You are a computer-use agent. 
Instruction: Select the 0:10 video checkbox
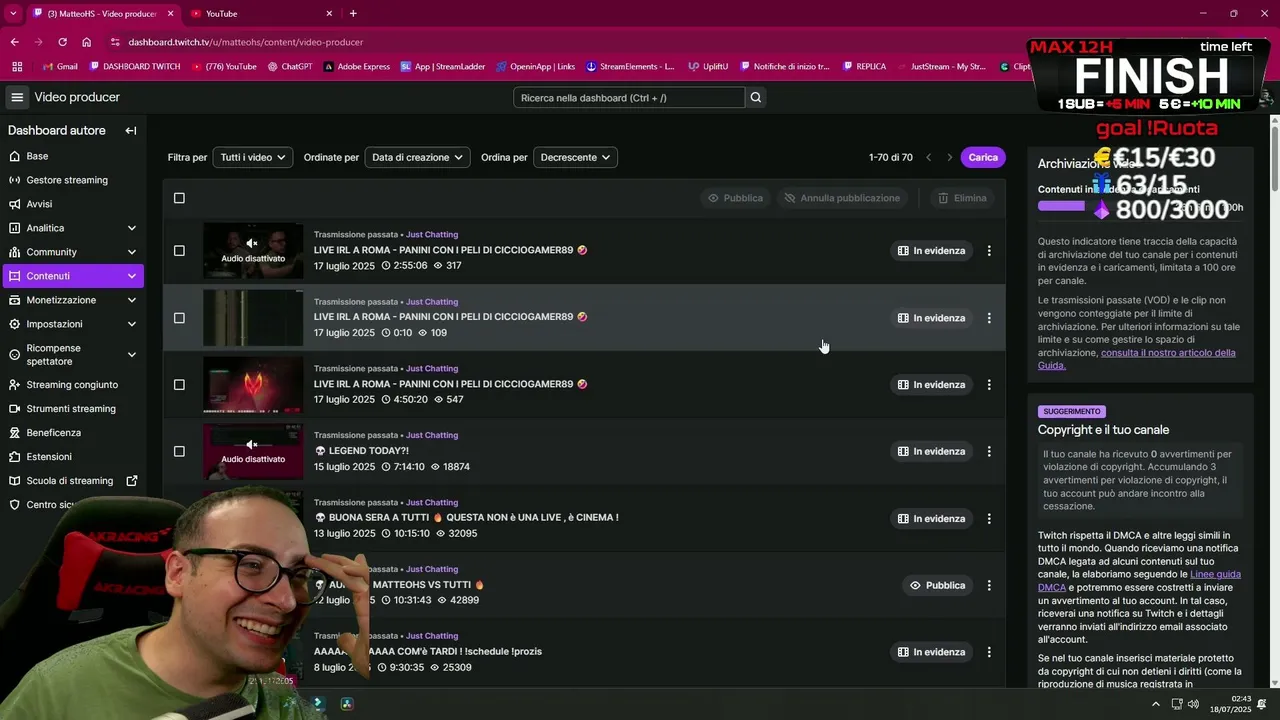click(x=179, y=318)
